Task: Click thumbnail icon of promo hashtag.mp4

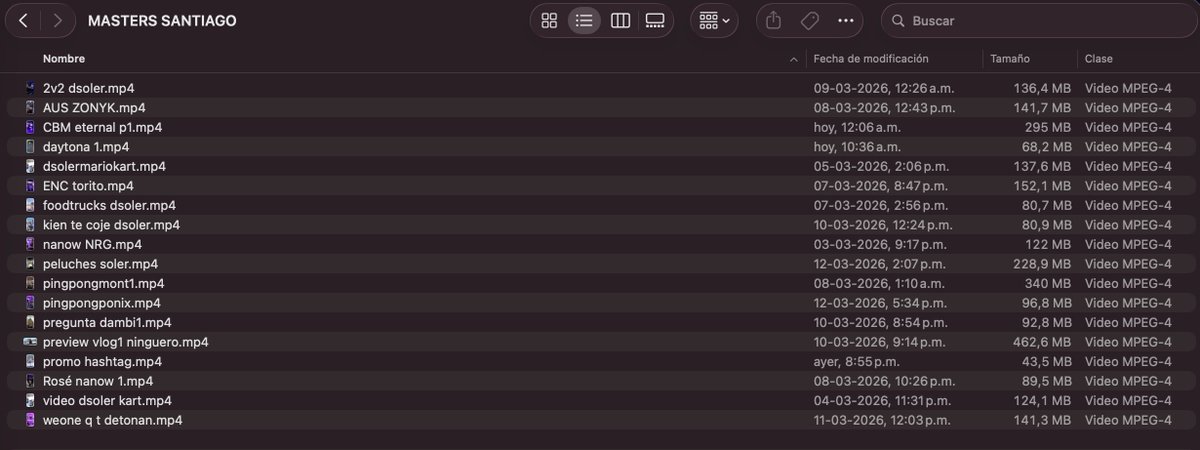Action: click(x=31, y=361)
